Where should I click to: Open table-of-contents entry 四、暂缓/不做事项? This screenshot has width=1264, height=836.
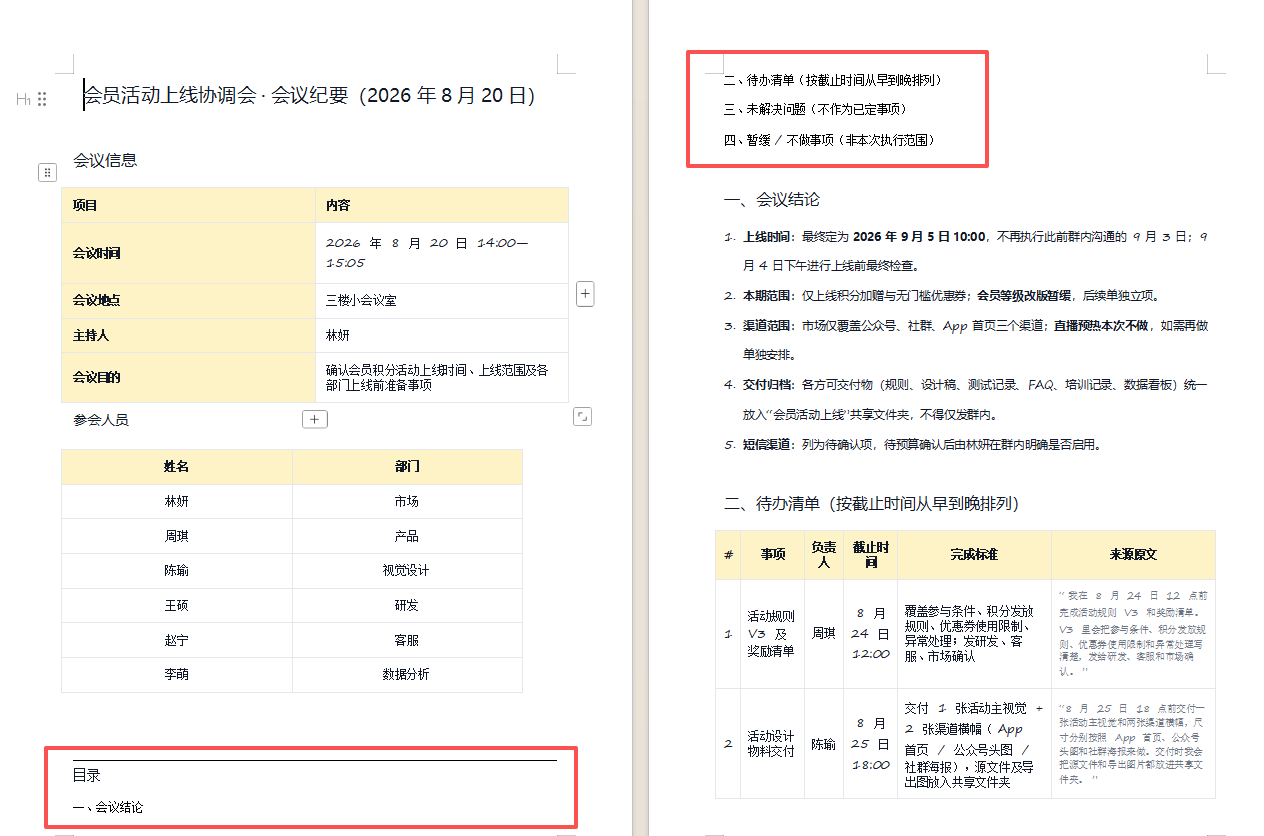[x=829, y=139]
